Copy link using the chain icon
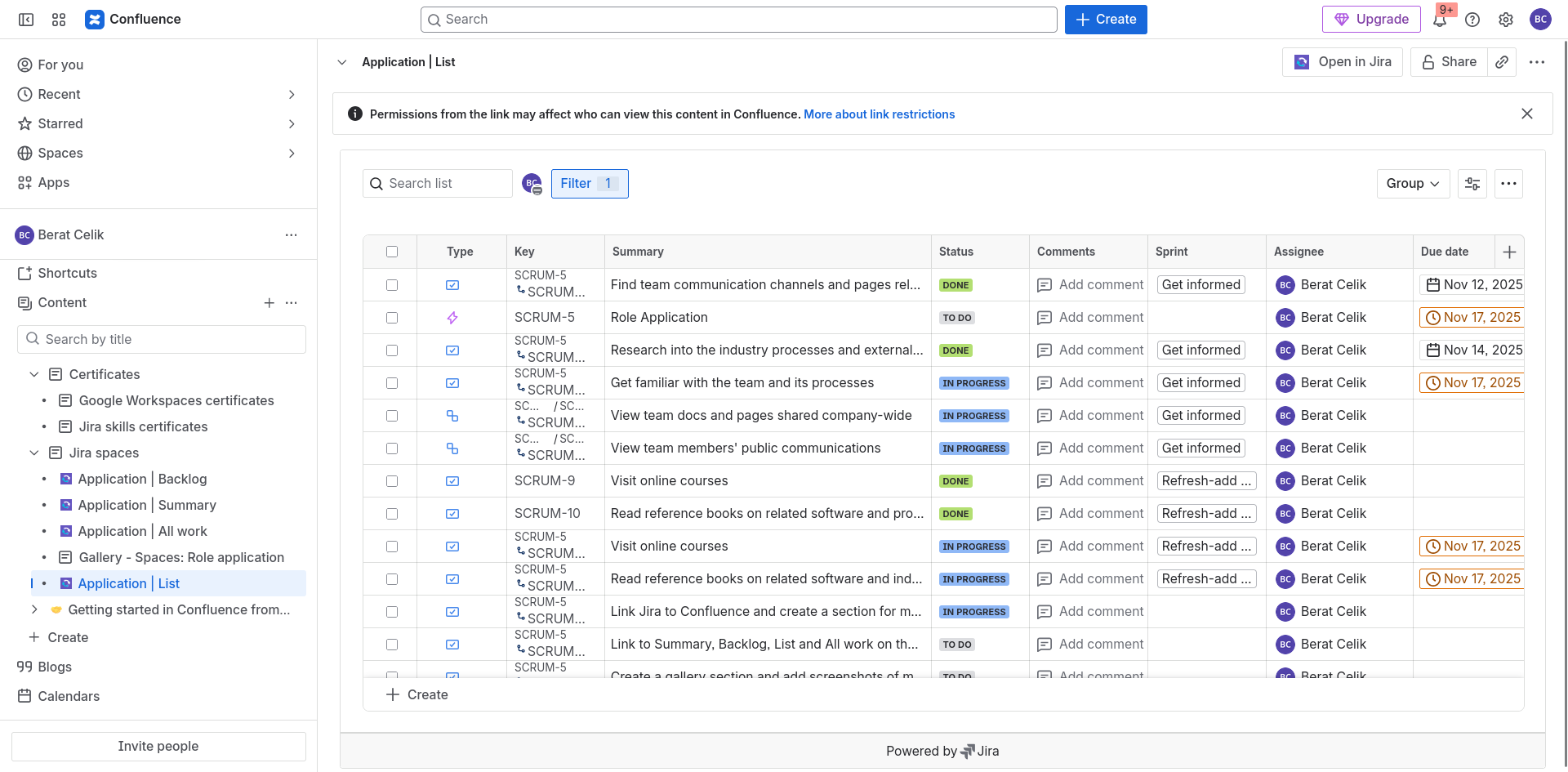This screenshot has width=1568, height=772. pos(1502,62)
